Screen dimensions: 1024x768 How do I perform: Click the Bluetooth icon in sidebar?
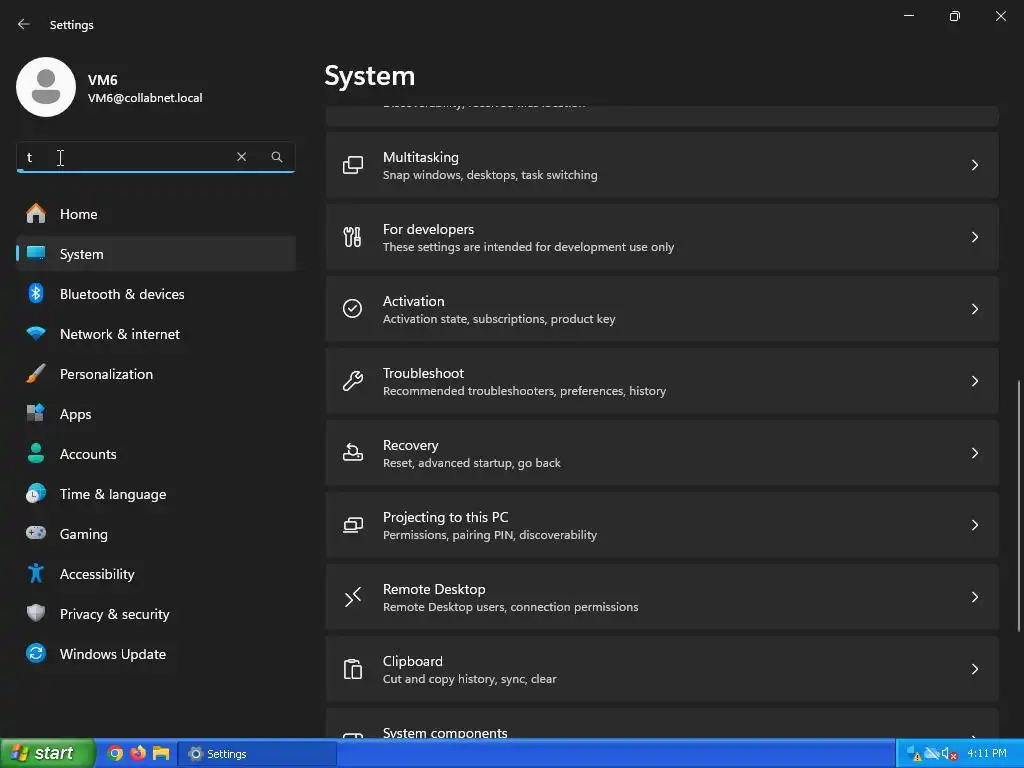click(x=36, y=293)
